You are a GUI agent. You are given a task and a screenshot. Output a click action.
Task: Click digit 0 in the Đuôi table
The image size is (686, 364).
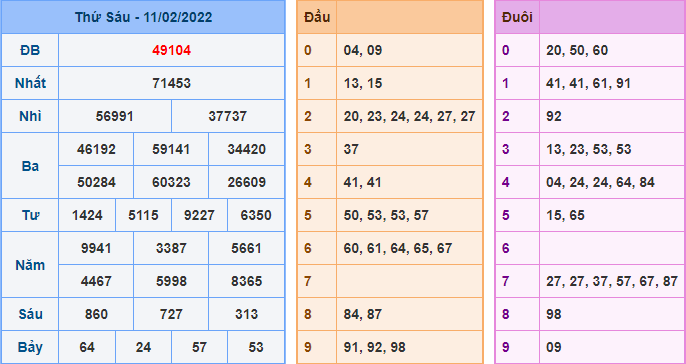point(506,50)
